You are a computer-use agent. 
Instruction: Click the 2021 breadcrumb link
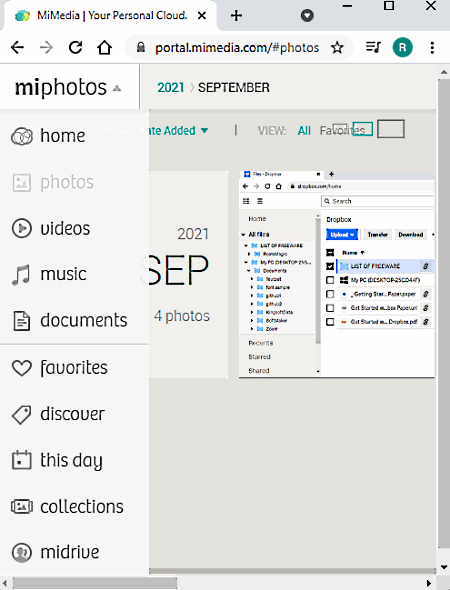(x=170, y=88)
